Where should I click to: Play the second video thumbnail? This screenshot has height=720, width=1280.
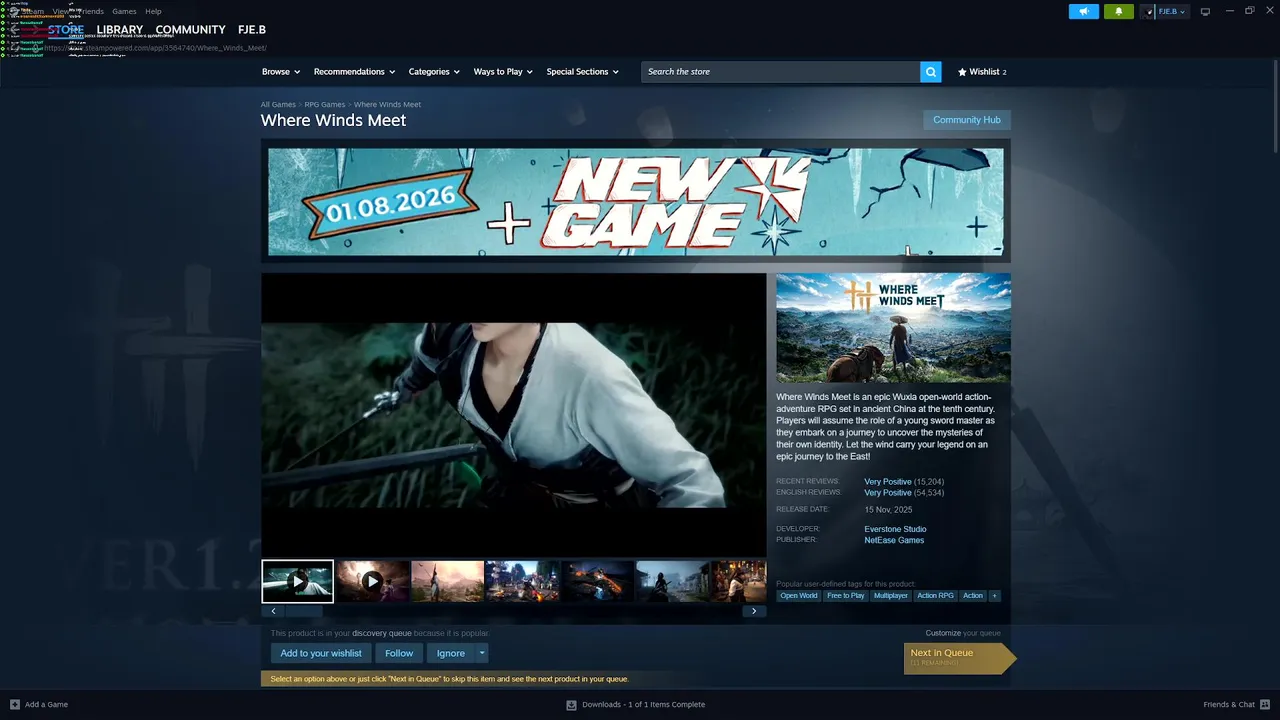[x=372, y=581]
